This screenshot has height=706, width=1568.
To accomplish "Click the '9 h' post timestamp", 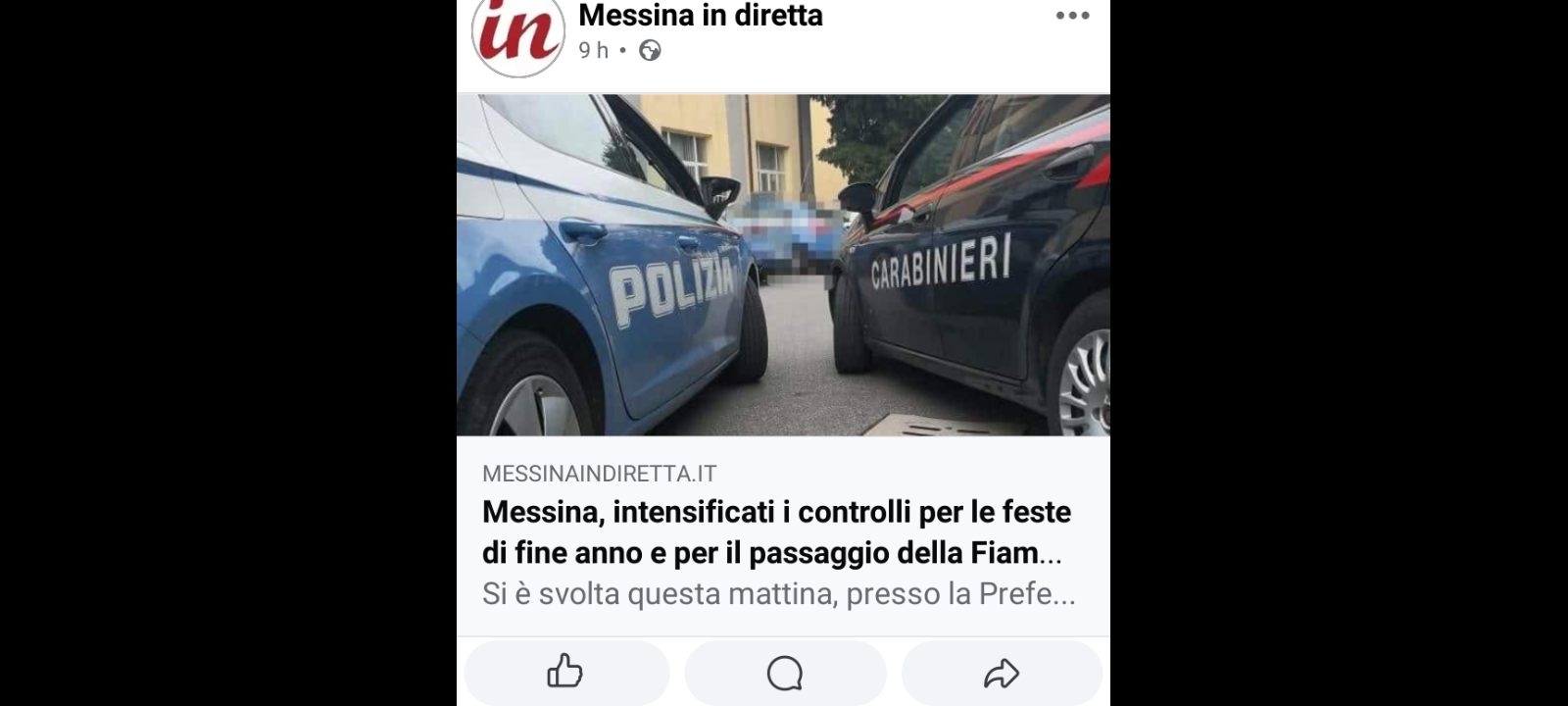I will pos(593,50).
